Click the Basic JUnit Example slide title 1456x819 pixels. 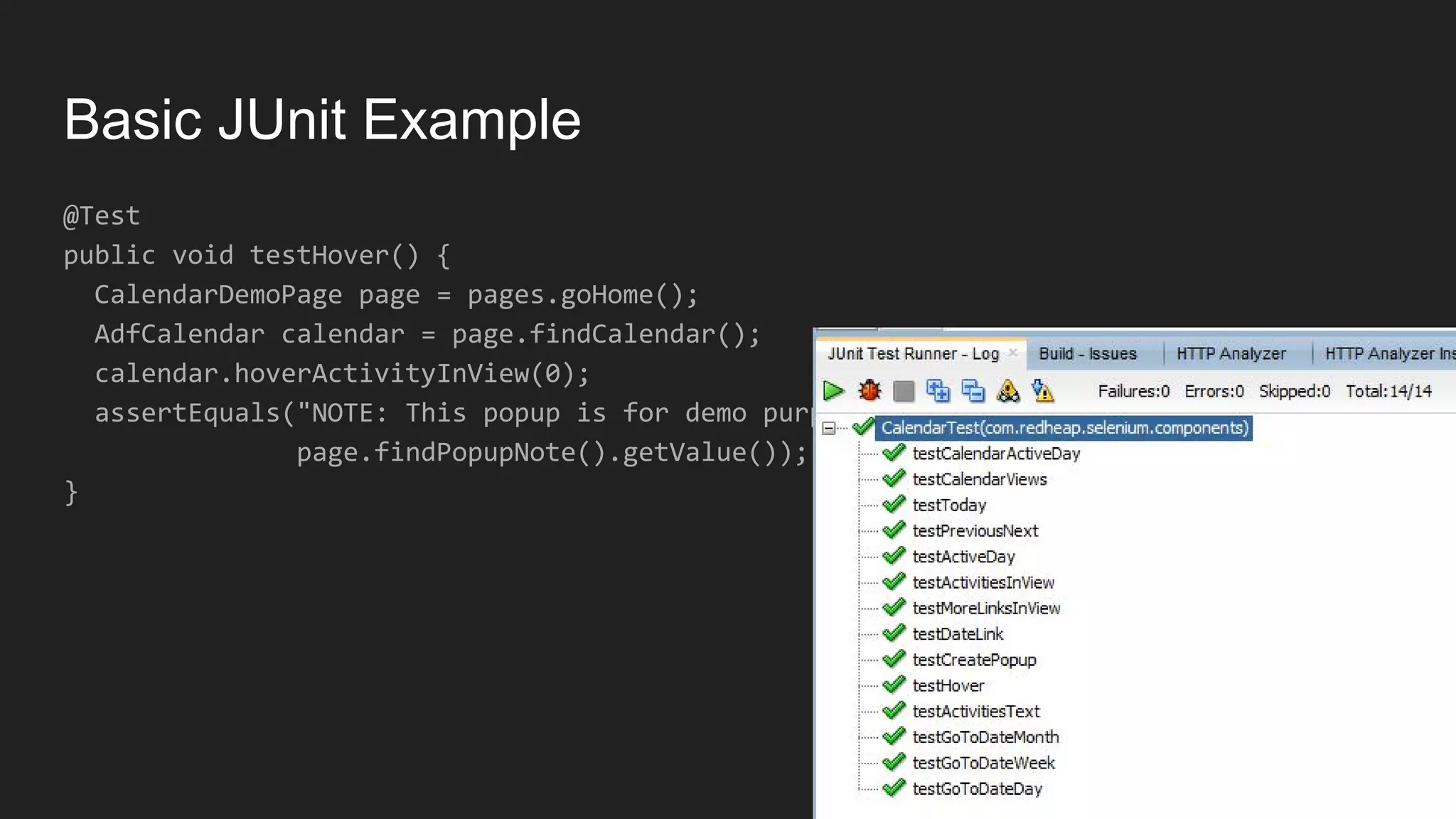point(322,119)
